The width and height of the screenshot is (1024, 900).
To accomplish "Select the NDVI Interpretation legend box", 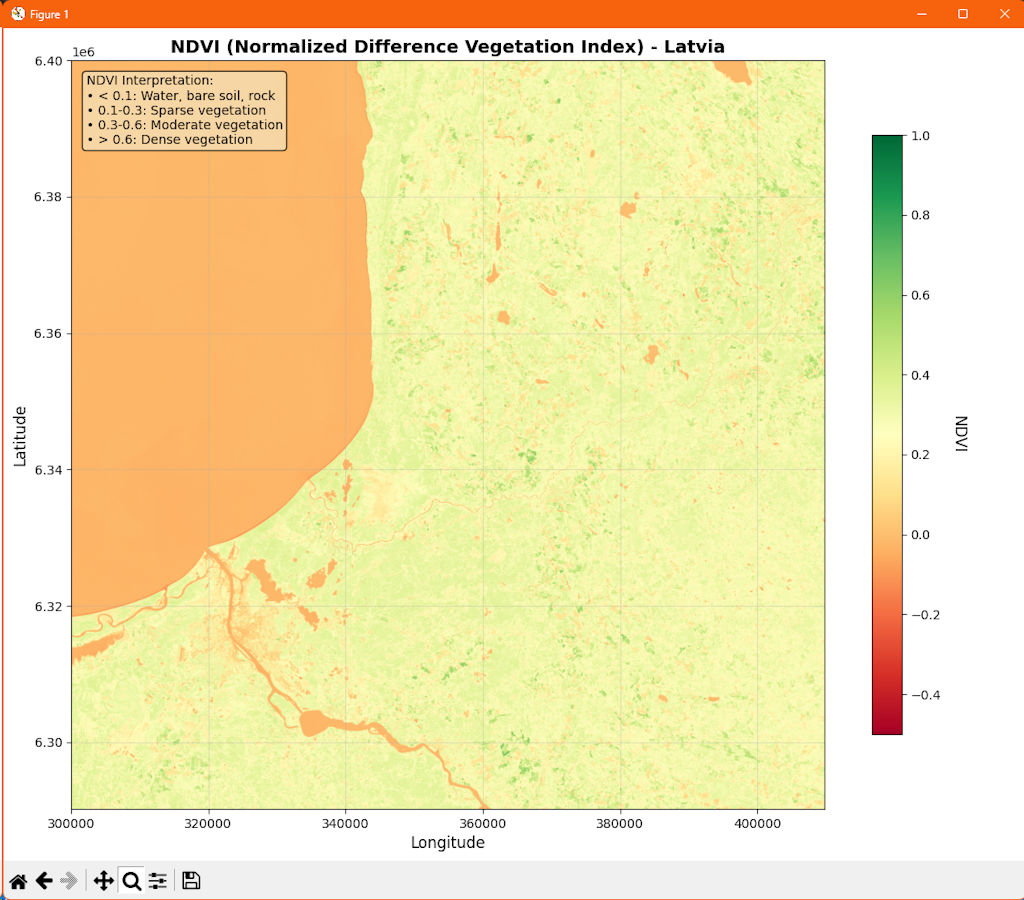I will coord(184,110).
